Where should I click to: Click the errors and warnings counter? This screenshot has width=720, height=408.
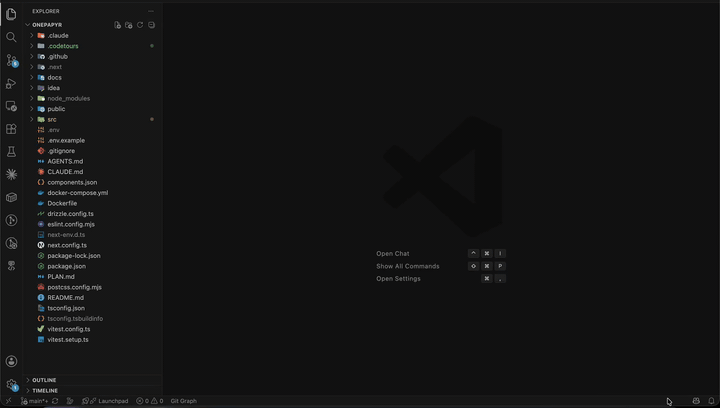[150, 401]
